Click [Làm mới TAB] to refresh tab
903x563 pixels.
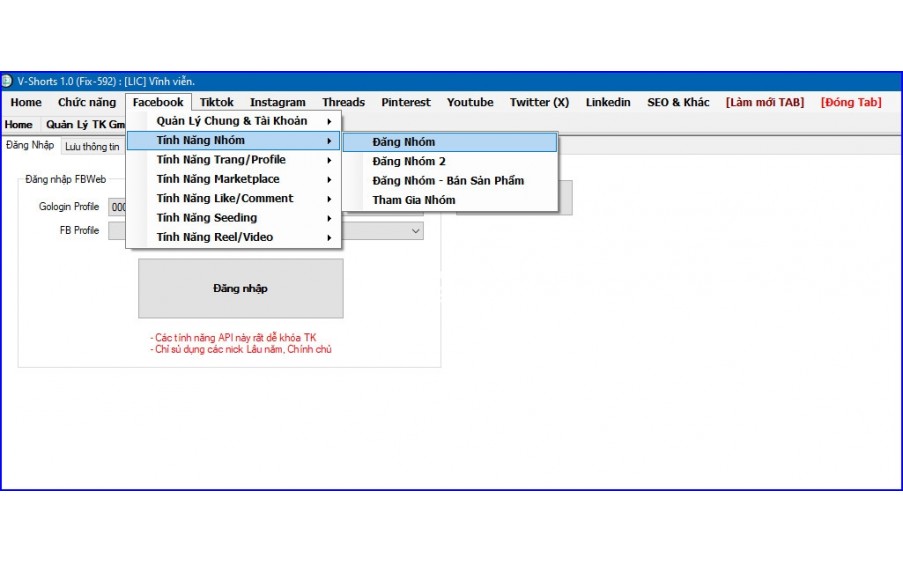coord(765,102)
